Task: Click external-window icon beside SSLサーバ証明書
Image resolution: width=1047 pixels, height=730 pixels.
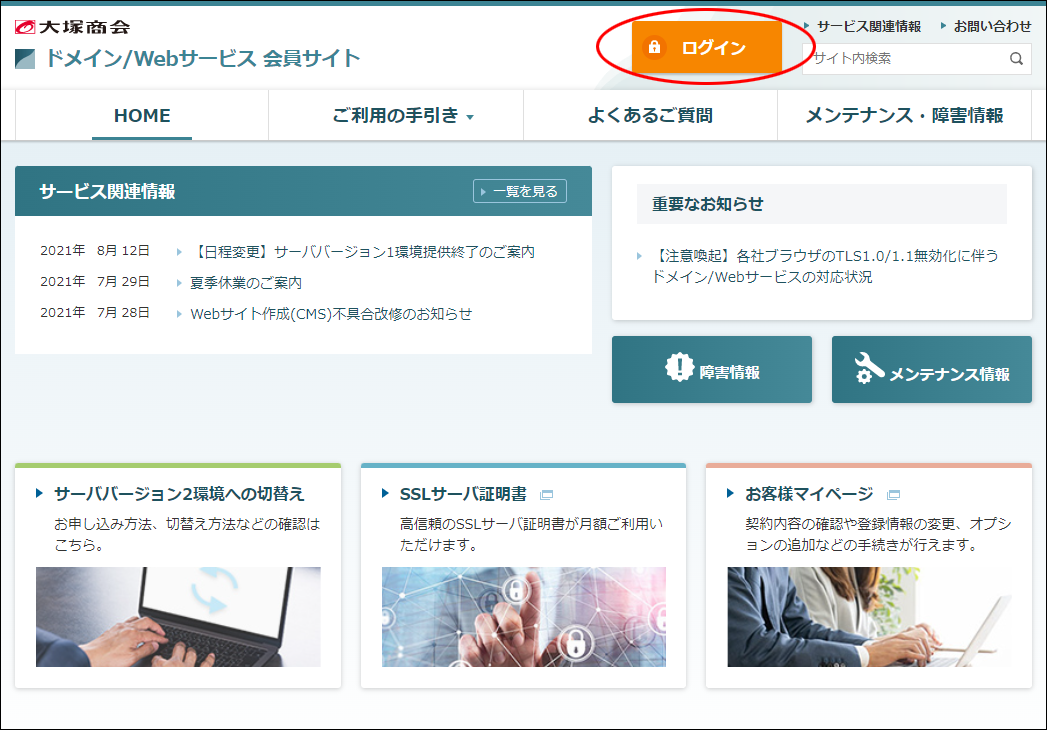Action: pyautogui.click(x=546, y=495)
